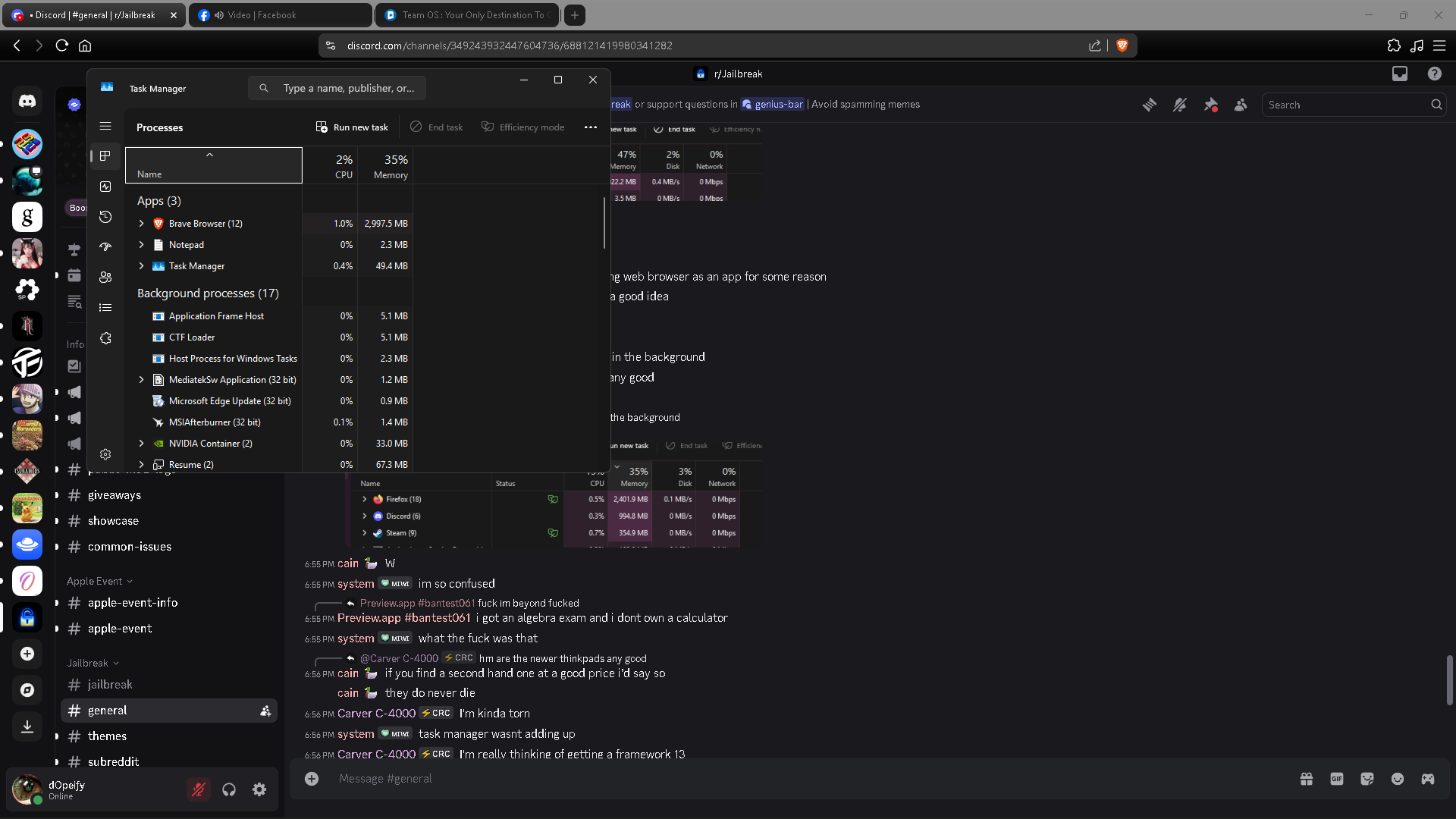Expand Task Manager process group

(141, 266)
